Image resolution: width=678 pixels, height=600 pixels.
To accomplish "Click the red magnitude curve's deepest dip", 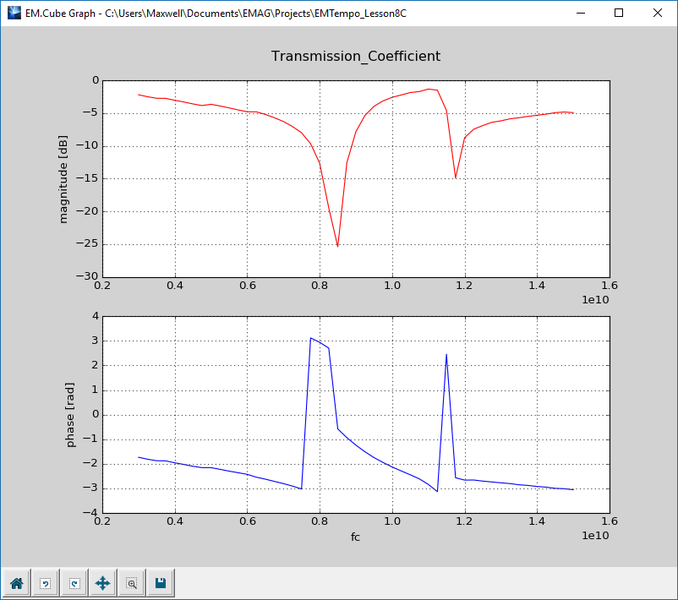I will point(338,246).
